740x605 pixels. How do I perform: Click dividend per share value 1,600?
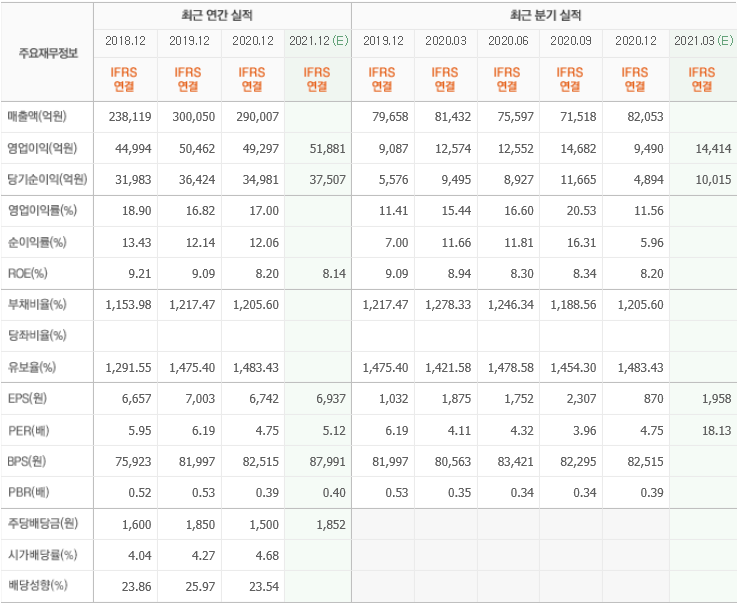pyautogui.click(x=136, y=525)
